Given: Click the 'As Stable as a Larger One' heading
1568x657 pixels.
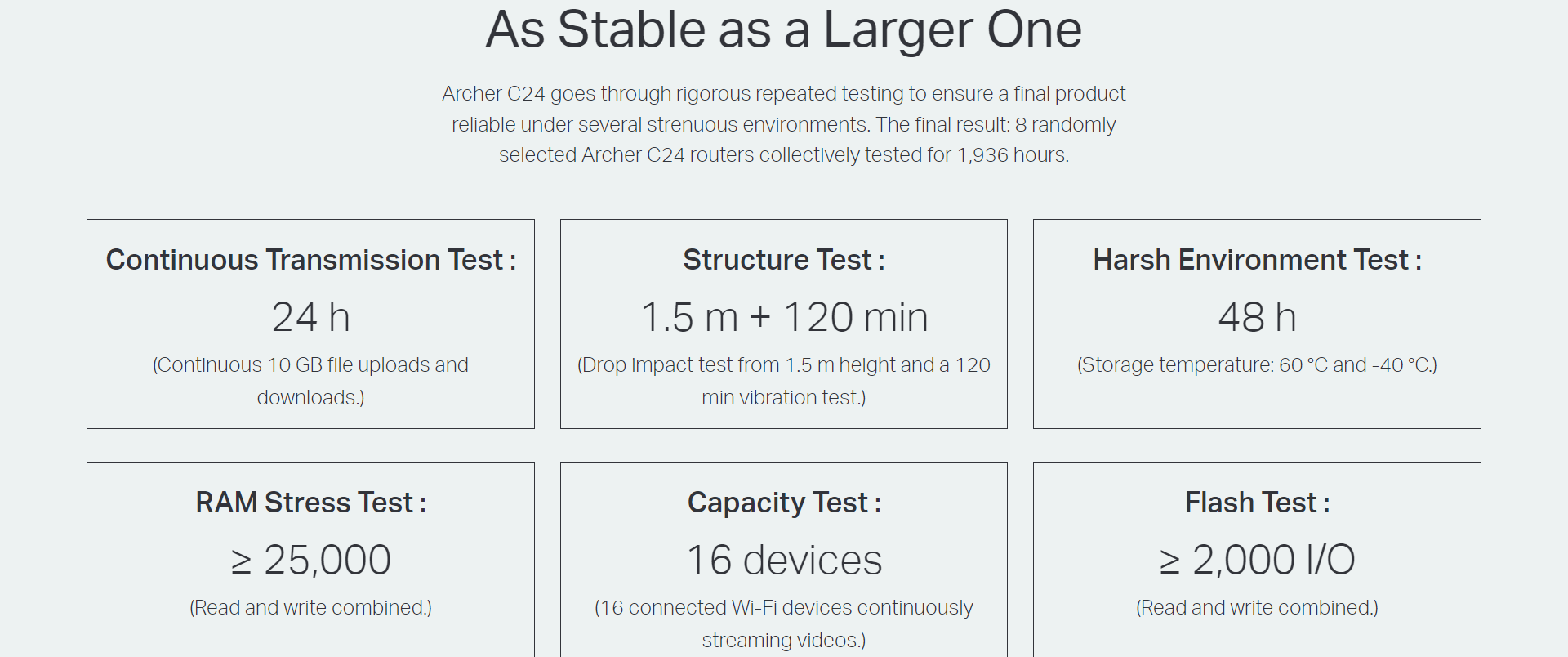Looking at the screenshot, I should (x=784, y=29).
